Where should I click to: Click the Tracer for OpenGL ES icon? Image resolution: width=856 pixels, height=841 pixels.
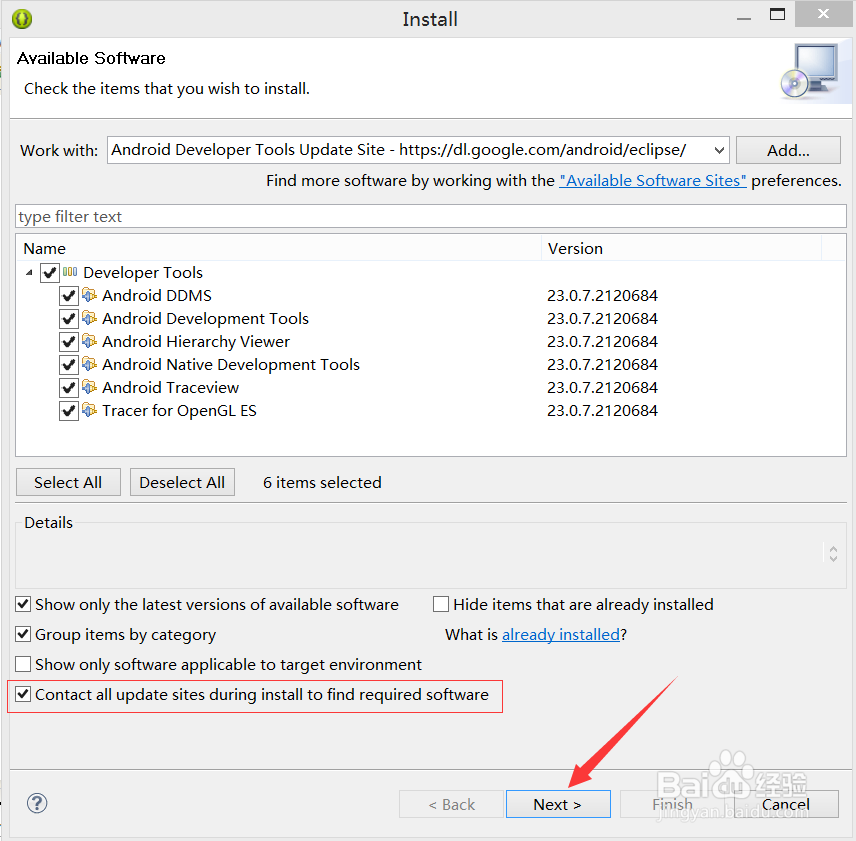tap(90, 410)
